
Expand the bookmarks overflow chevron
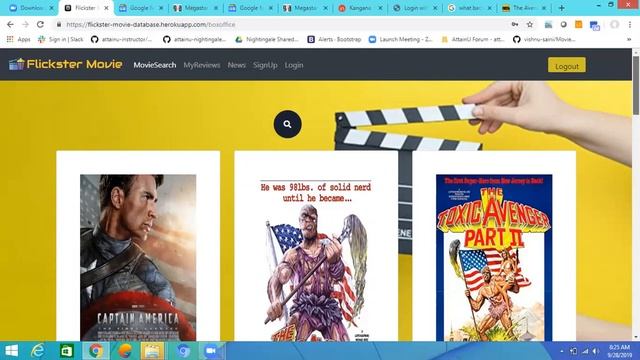click(x=629, y=39)
